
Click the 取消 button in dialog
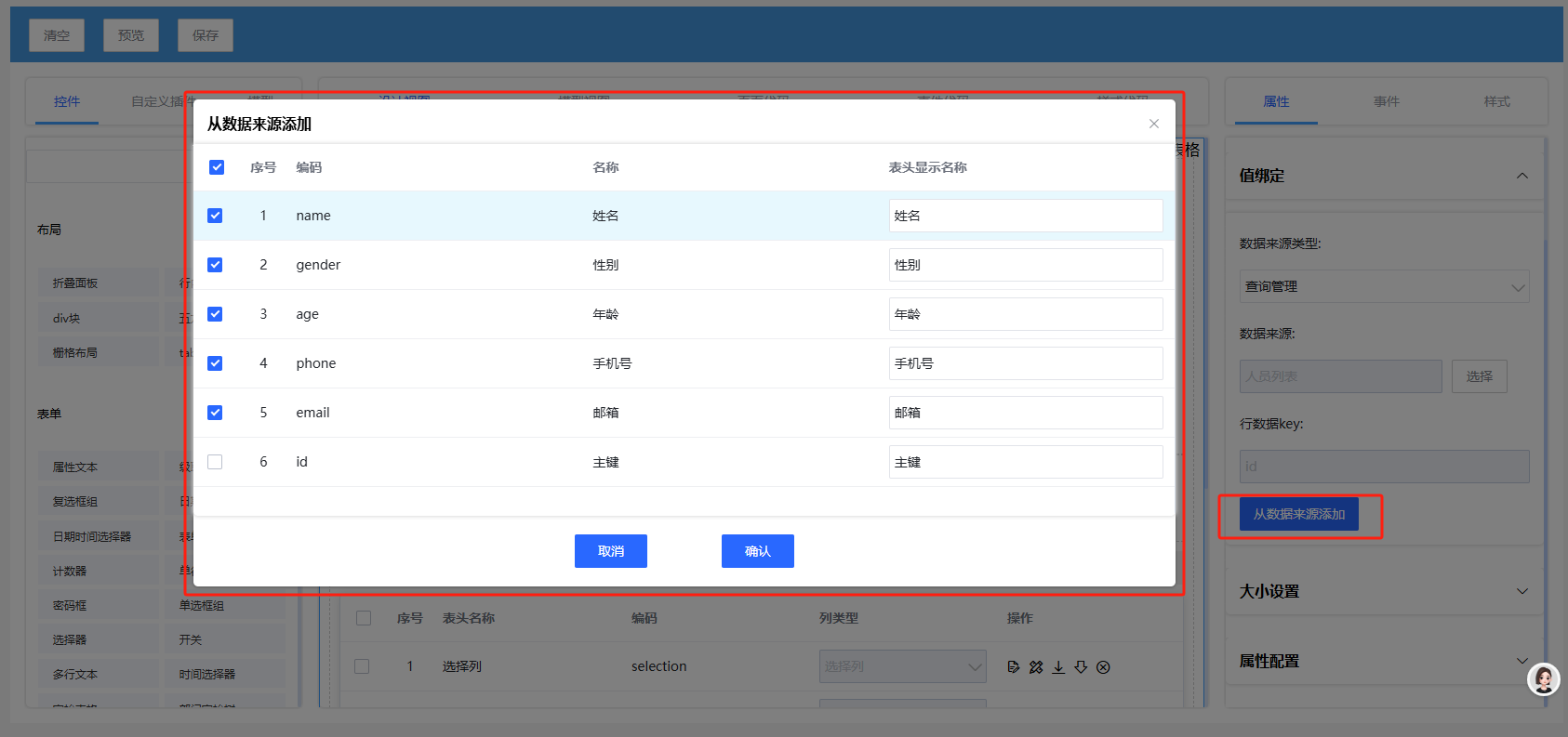(610, 551)
